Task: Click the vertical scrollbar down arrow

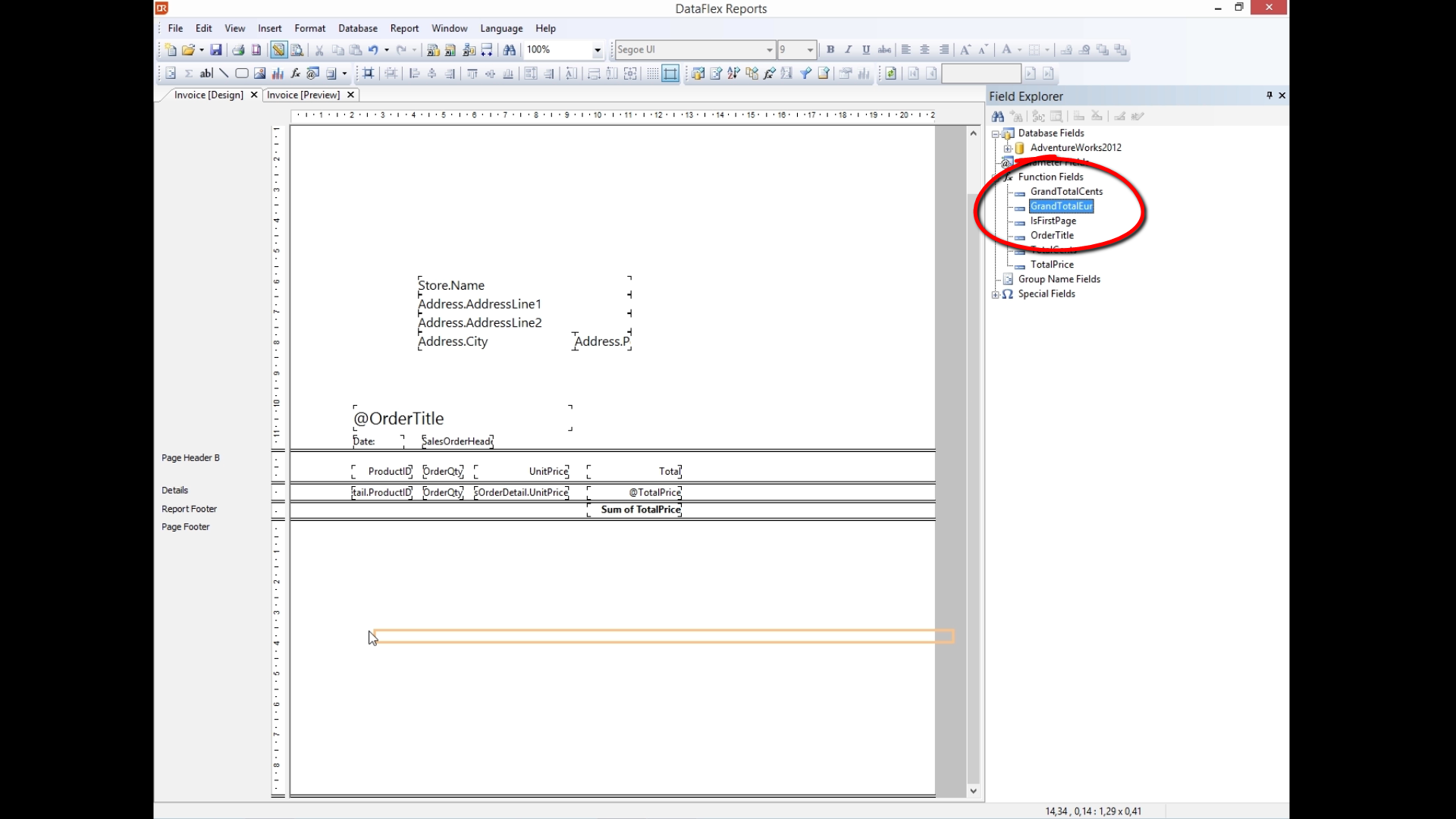Action: [974, 791]
